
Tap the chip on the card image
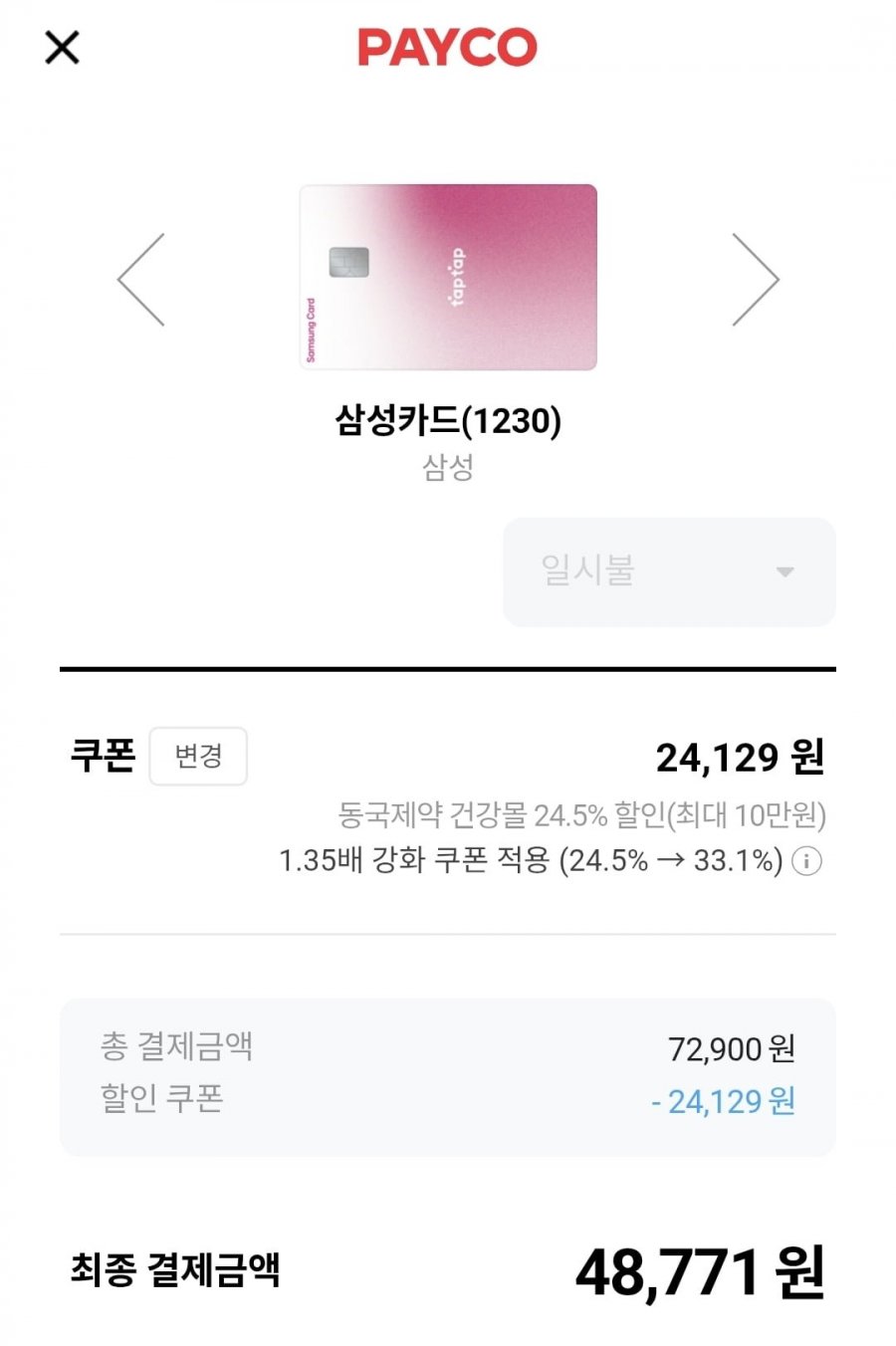(x=349, y=262)
